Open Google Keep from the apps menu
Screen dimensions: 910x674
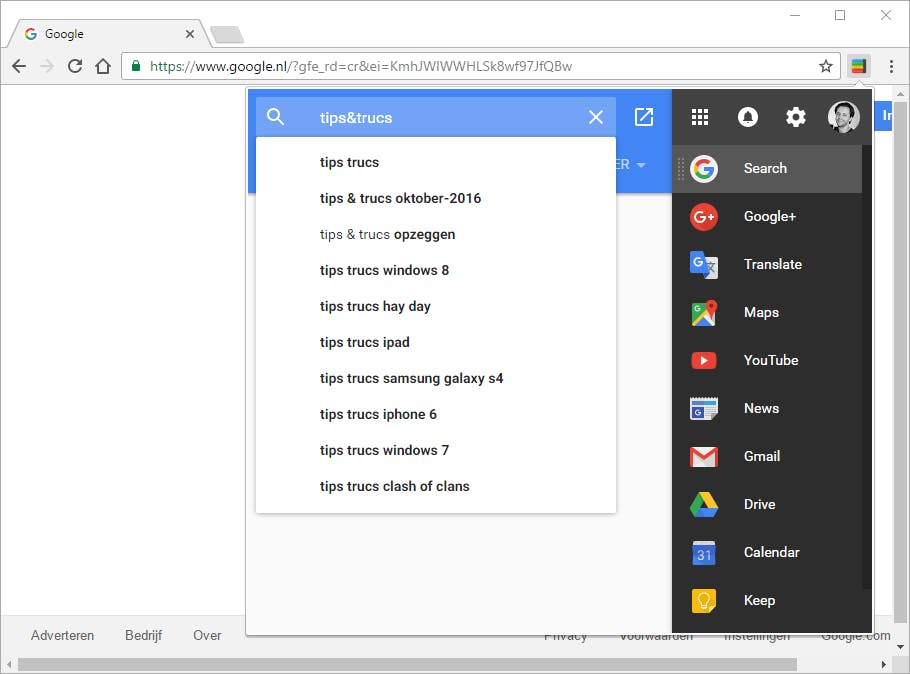pyautogui.click(x=758, y=600)
